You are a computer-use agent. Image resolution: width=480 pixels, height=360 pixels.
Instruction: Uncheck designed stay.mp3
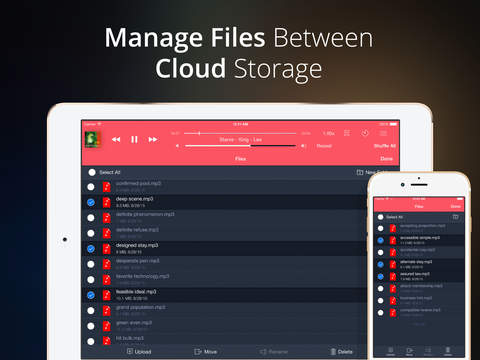(91, 249)
